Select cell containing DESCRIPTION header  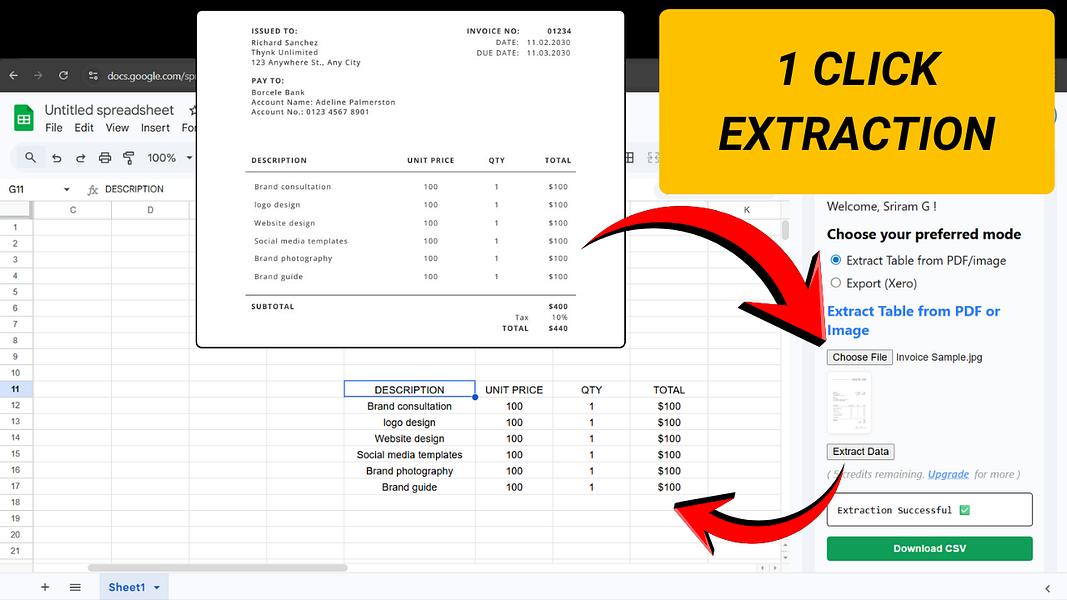tap(409, 389)
